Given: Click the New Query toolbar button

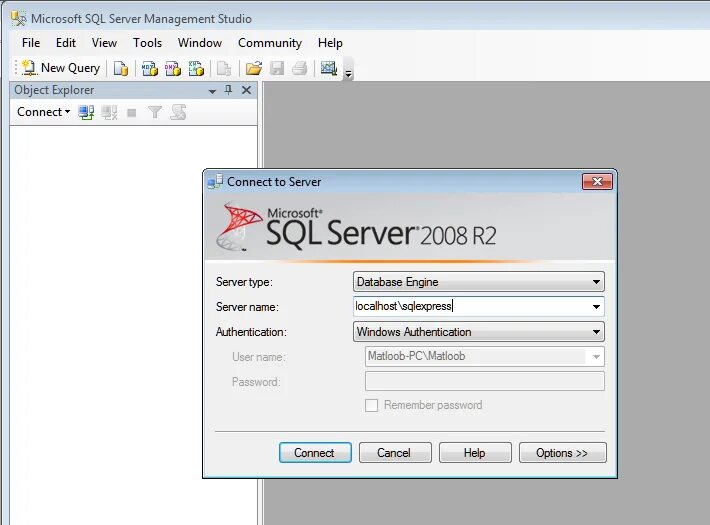Looking at the screenshot, I should [x=61, y=68].
